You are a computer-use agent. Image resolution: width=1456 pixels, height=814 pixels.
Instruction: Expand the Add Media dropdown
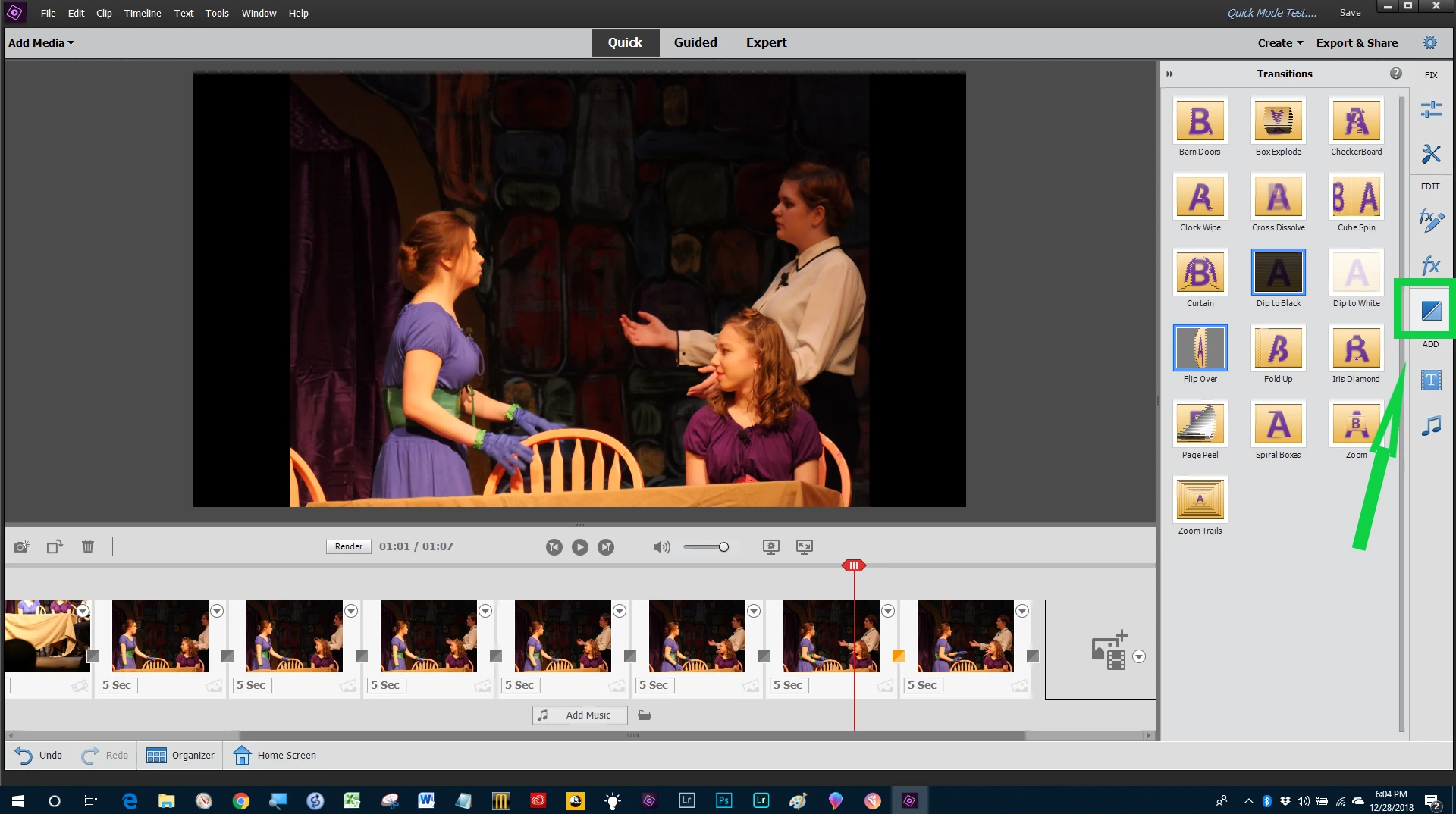pyautogui.click(x=41, y=43)
